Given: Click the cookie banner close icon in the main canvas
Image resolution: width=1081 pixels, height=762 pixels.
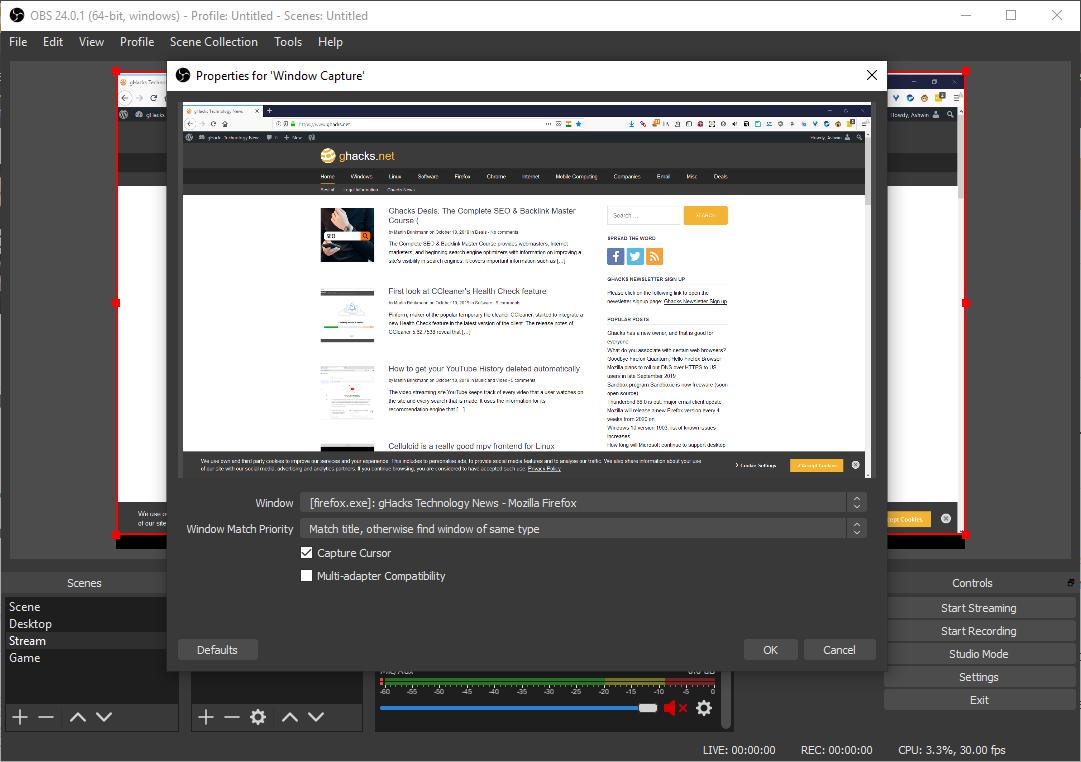Looking at the screenshot, I should point(946,519).
